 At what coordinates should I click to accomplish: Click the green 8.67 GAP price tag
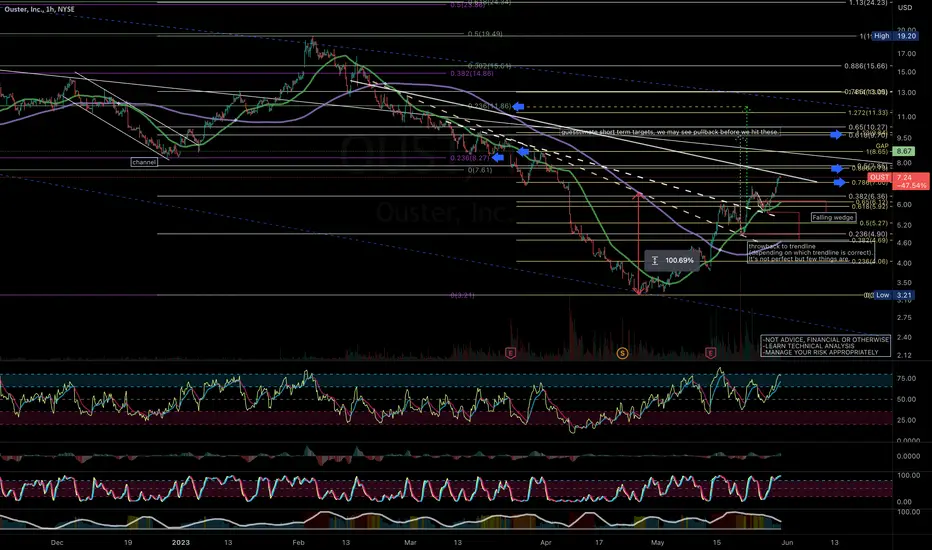(904, 152)
